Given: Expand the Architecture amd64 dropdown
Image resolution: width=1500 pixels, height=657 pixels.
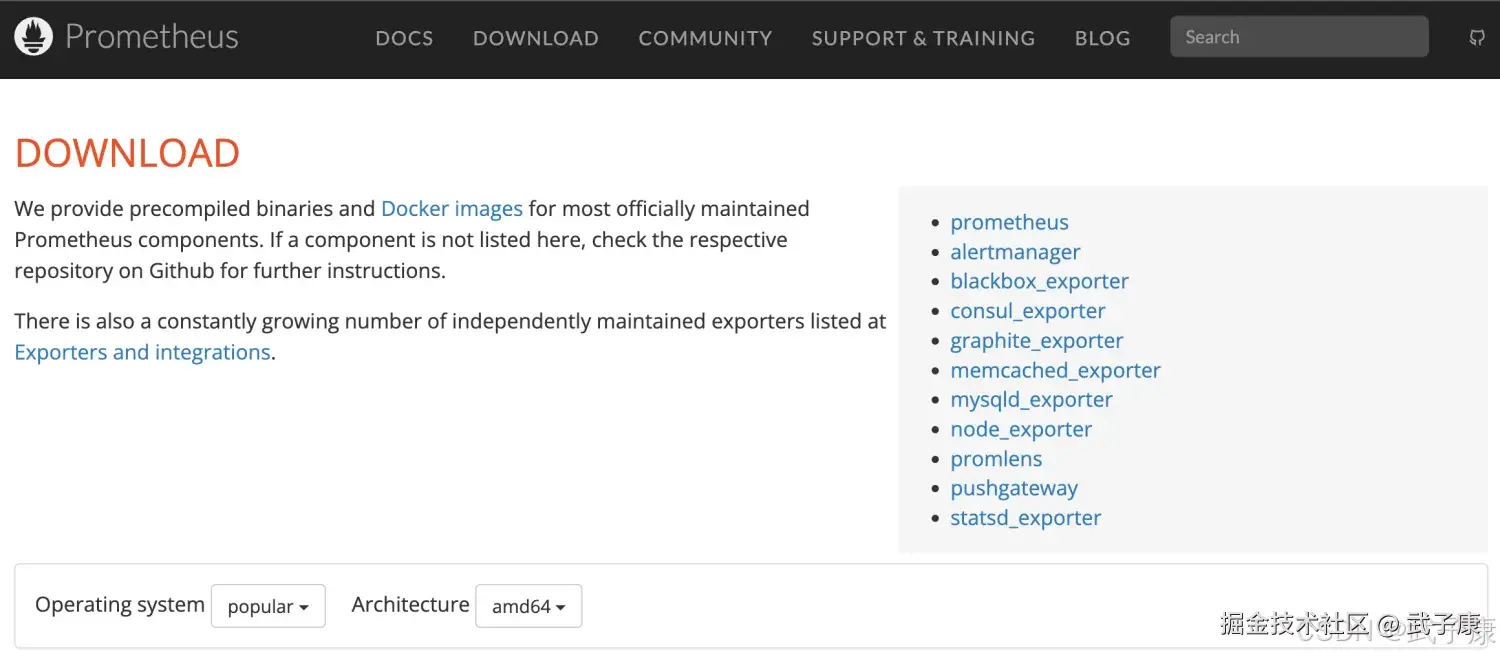Looking at the screenshot, I should 528,606.
